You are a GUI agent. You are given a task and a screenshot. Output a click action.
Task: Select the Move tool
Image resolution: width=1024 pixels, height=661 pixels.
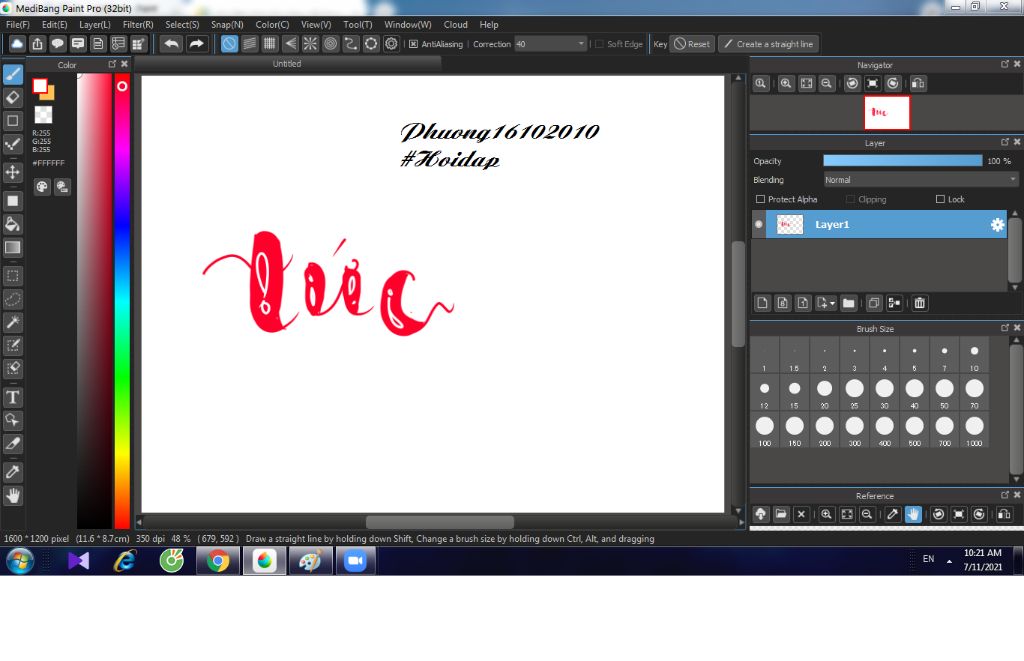tap(12, 172)
